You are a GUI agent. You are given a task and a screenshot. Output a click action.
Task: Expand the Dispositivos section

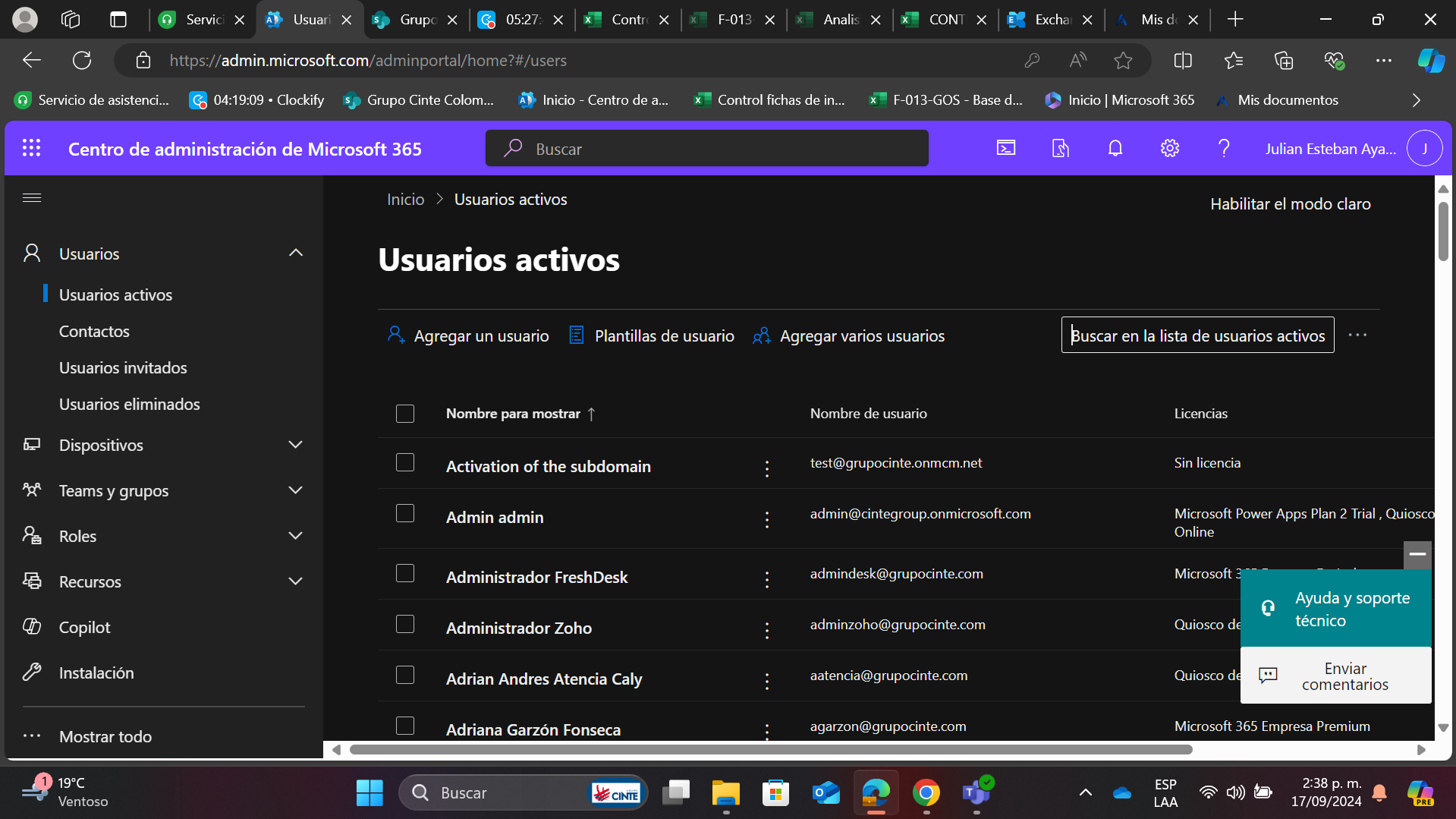tap(296, 444)
